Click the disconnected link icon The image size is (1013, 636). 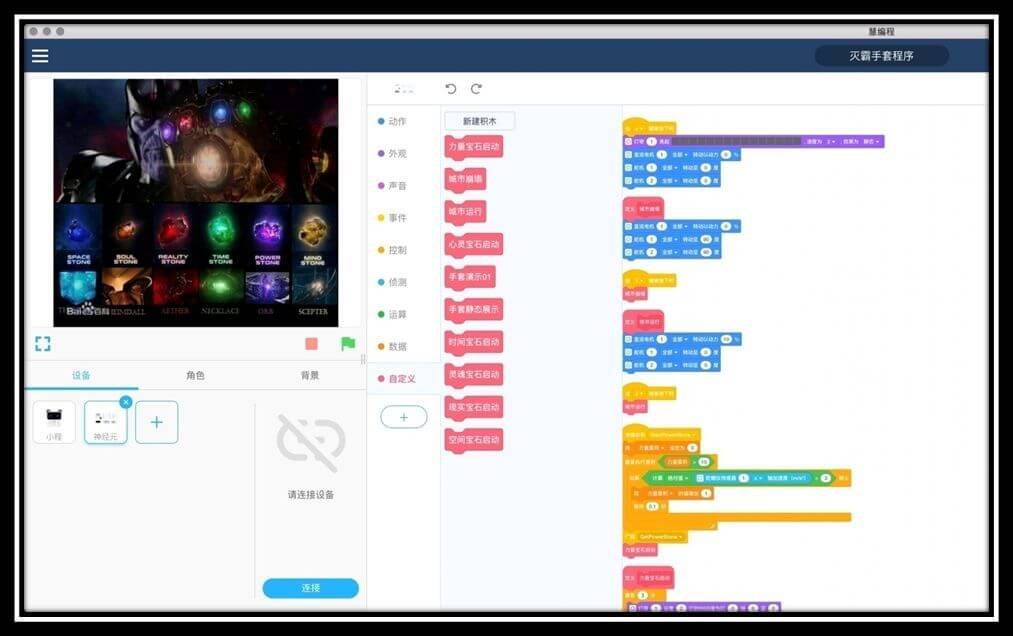click(x=311, y=443)
